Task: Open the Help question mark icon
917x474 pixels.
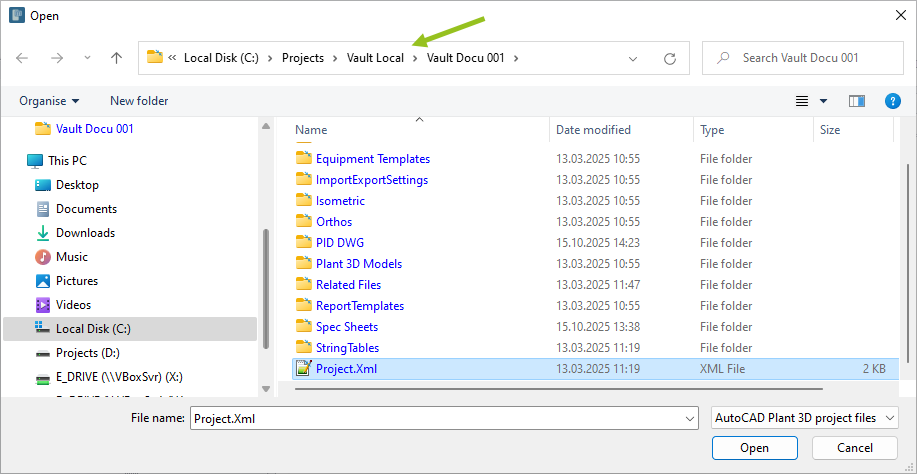Action: pyautogui.click(x=893, y=101)
